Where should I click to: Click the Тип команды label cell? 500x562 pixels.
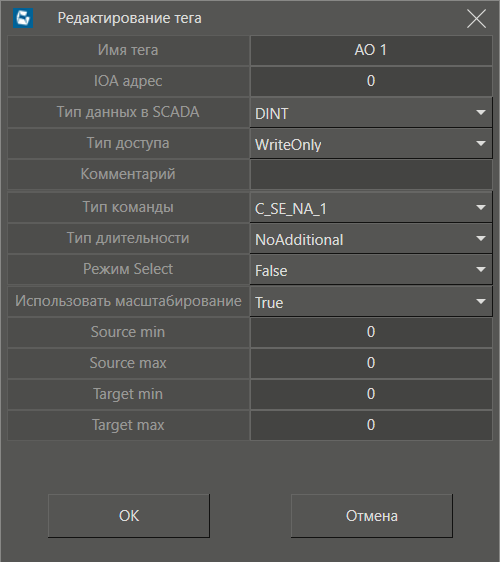(128, 207)
